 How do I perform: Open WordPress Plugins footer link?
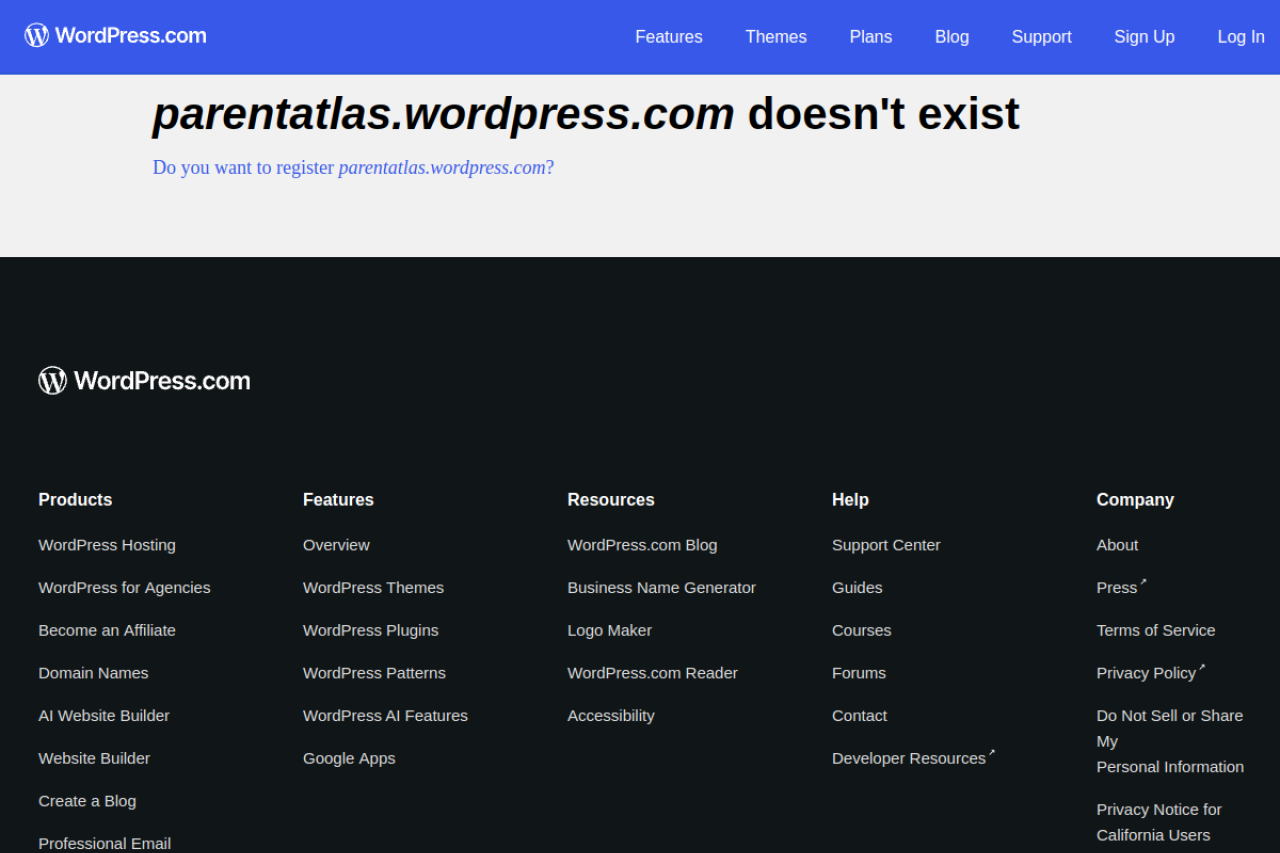371,630
